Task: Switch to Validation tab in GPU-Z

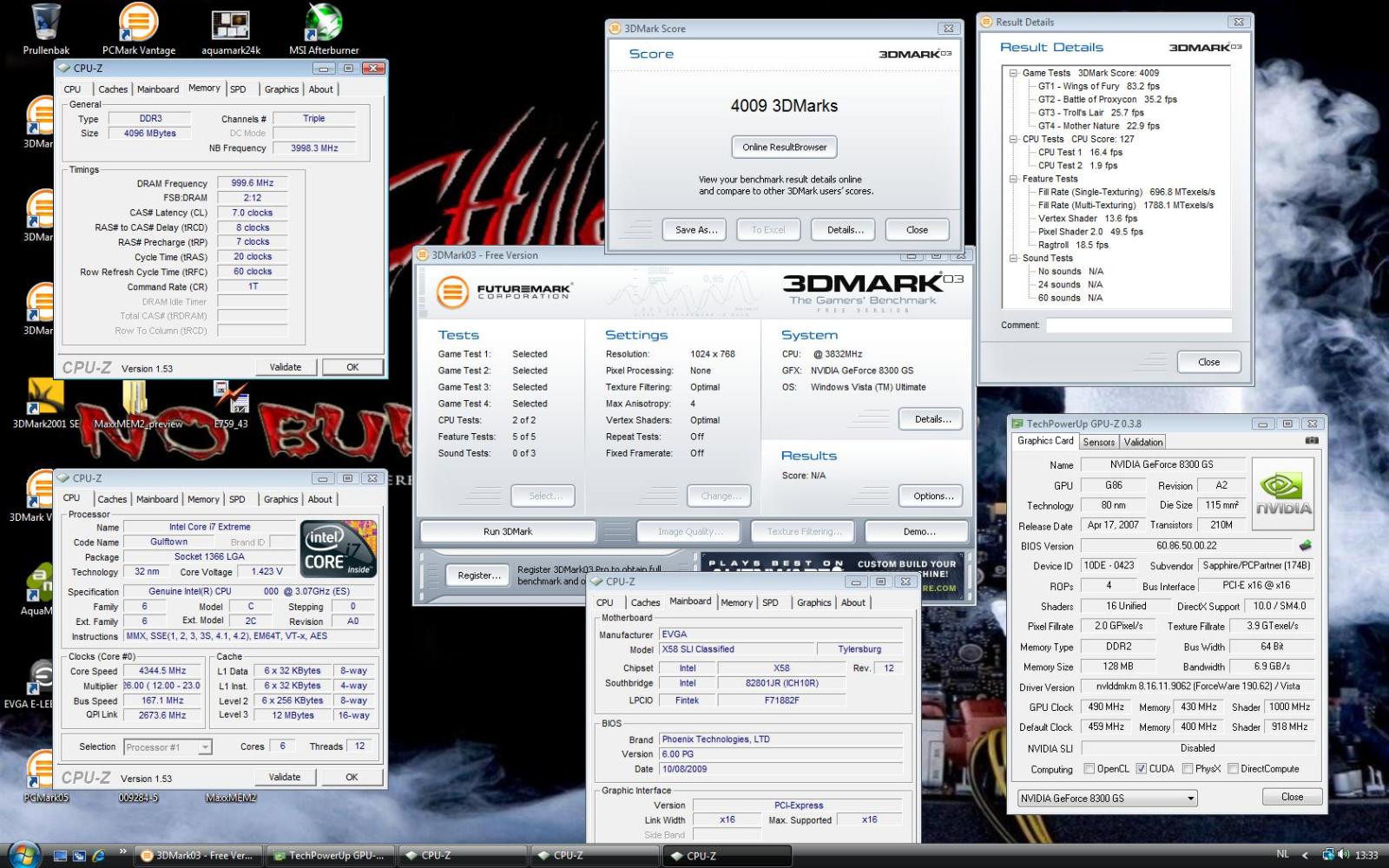Action: (1143, 442)
